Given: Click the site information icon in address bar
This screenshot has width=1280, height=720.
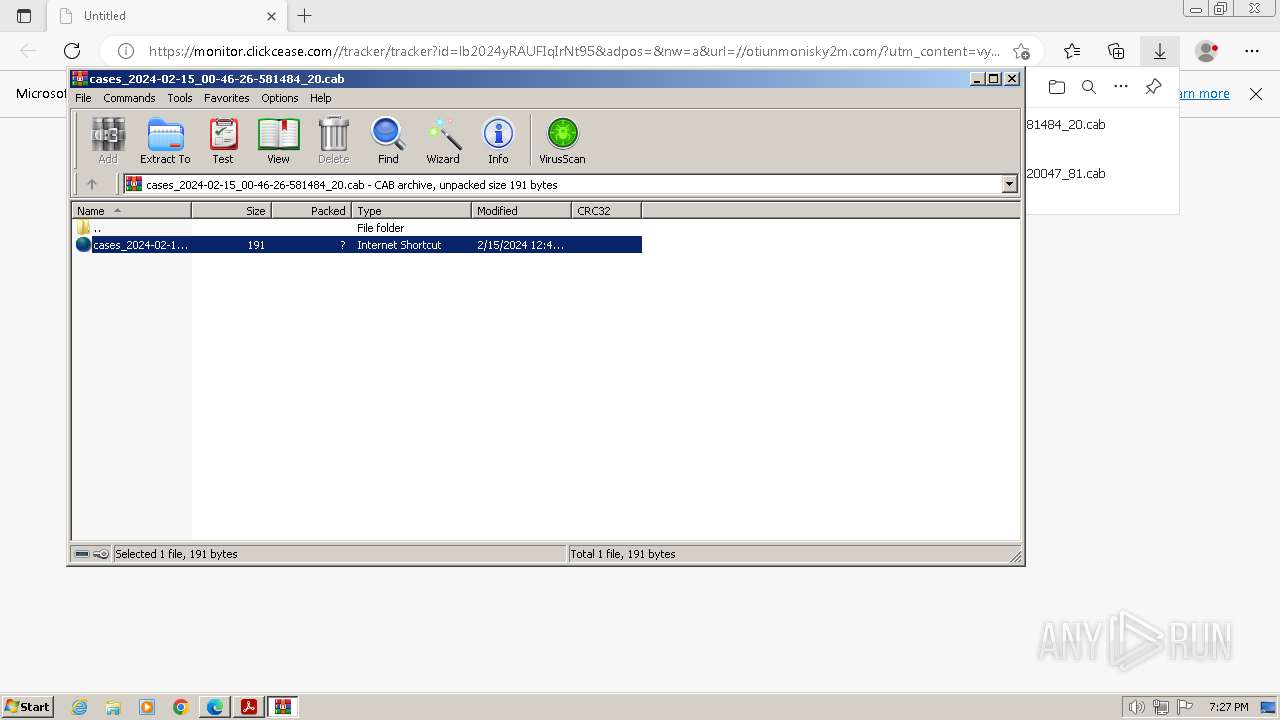Looking at the screenshot, I should [126, 51].
